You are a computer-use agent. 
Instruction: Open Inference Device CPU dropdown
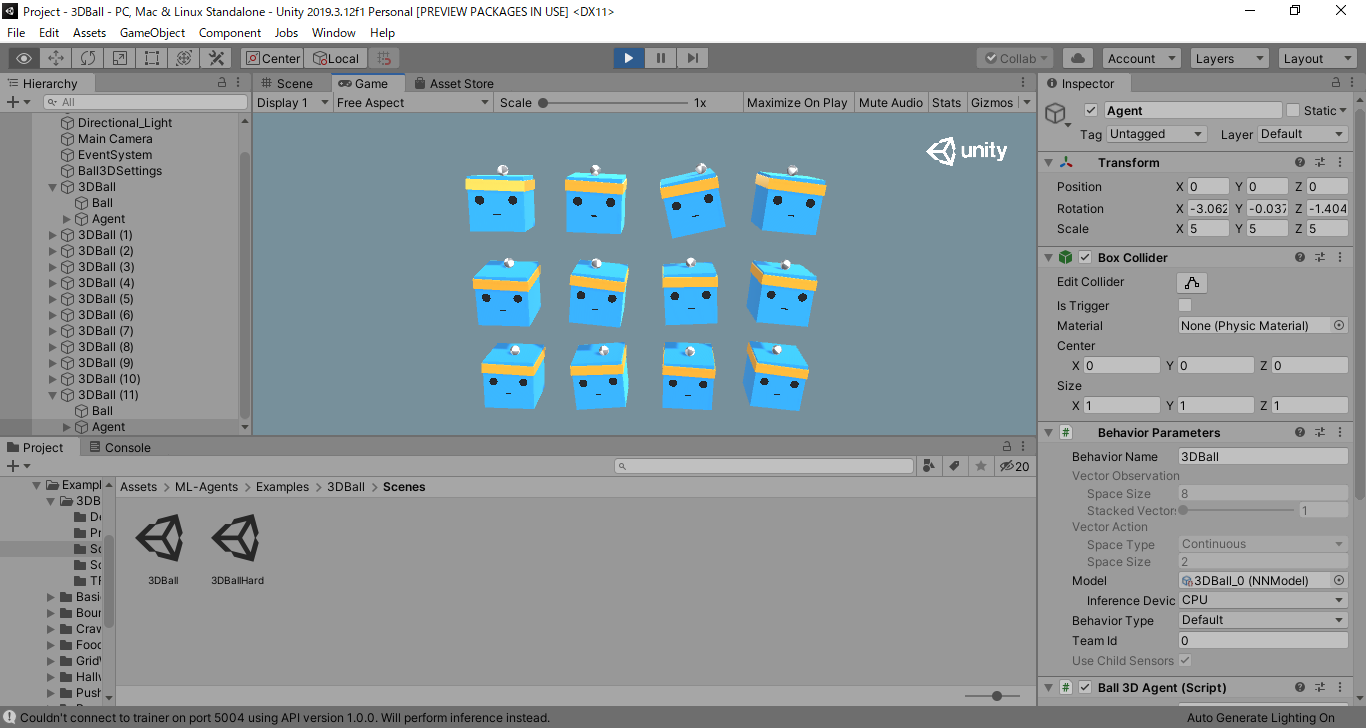click(1263, 600)
